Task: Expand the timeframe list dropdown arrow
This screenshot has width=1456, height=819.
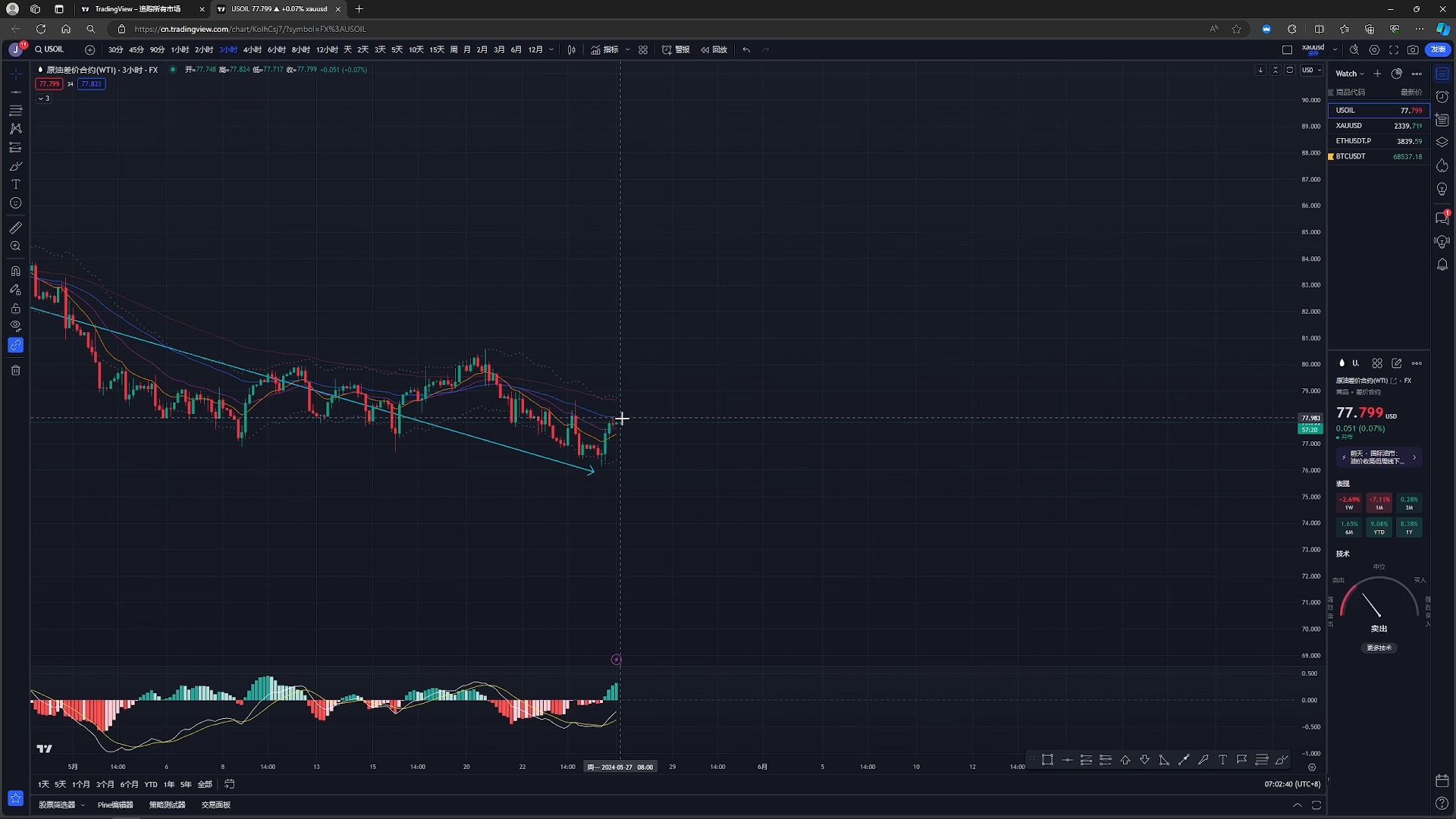Action: 551,50
